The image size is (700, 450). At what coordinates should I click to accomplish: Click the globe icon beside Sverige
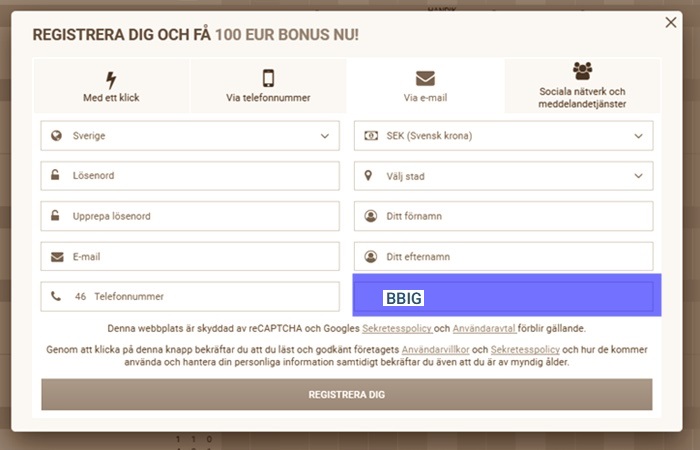[57, 135]
